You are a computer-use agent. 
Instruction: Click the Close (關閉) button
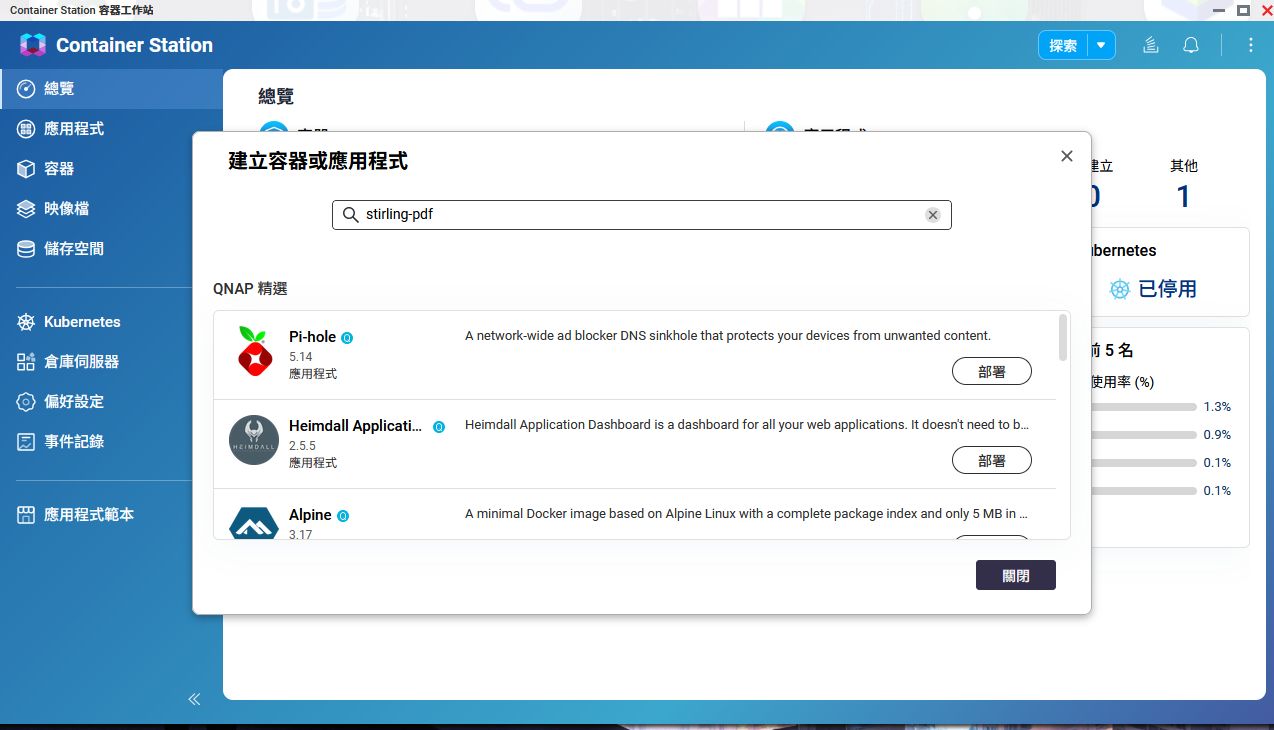(1016, 575)
